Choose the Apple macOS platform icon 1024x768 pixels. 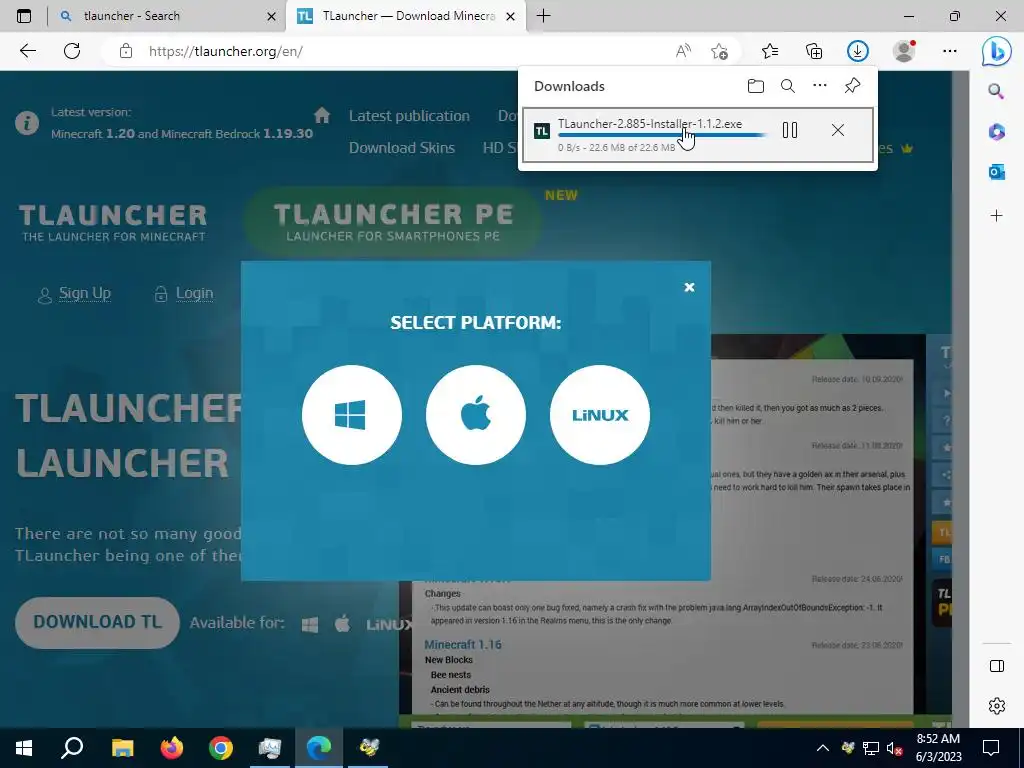pyautogui.click(x=475, y=415)
